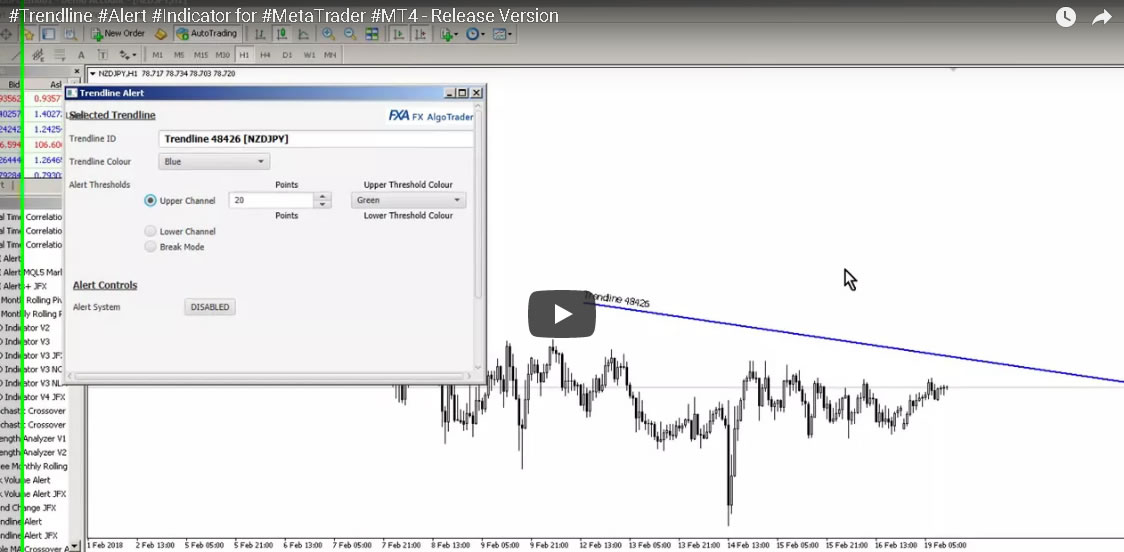
Task: Enable chart auto scroll
Action: click(x=398, y=34)
